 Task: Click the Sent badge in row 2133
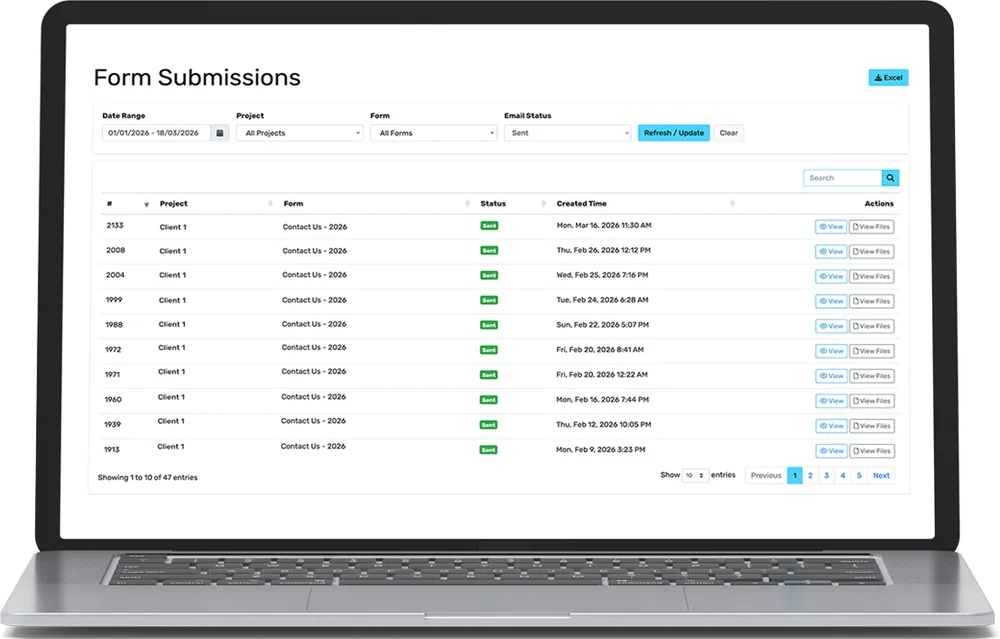[489, 226]
